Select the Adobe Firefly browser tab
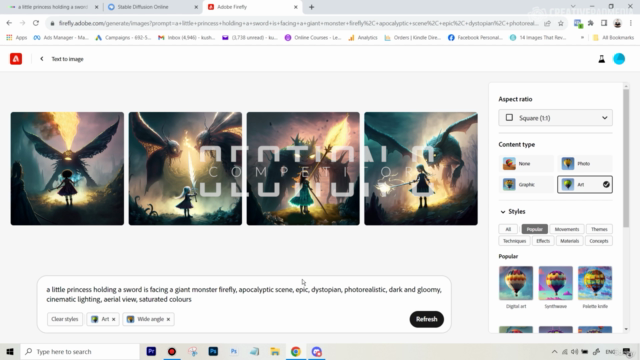This screenshot has height=360, width=640. point(252,7)
